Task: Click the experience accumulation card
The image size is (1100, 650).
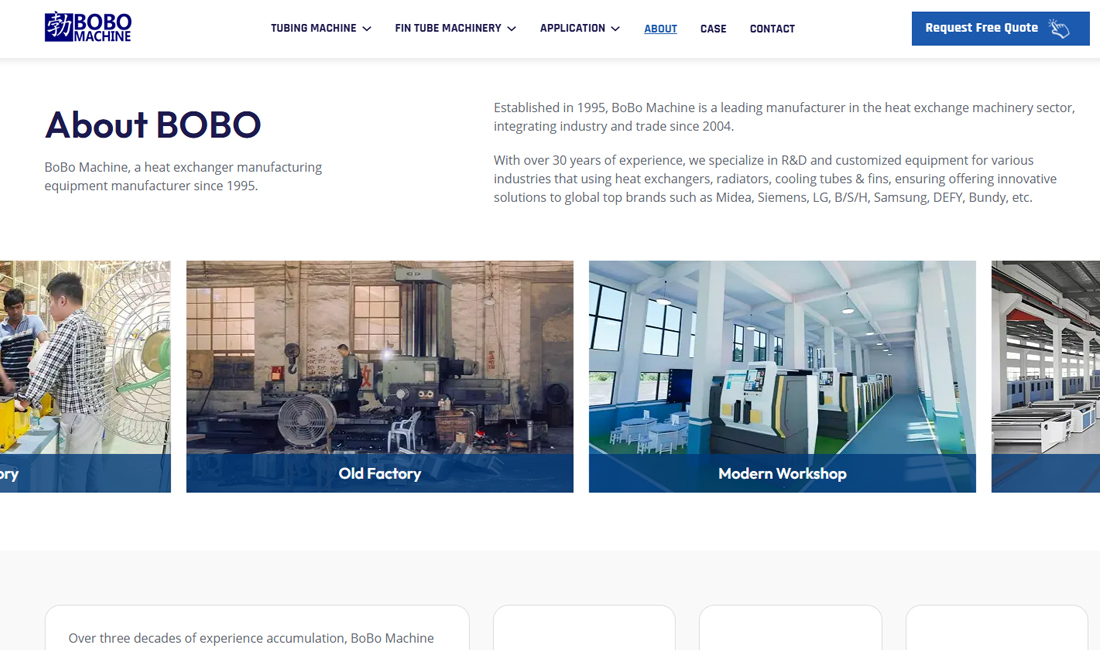Action: coord(257,628)
